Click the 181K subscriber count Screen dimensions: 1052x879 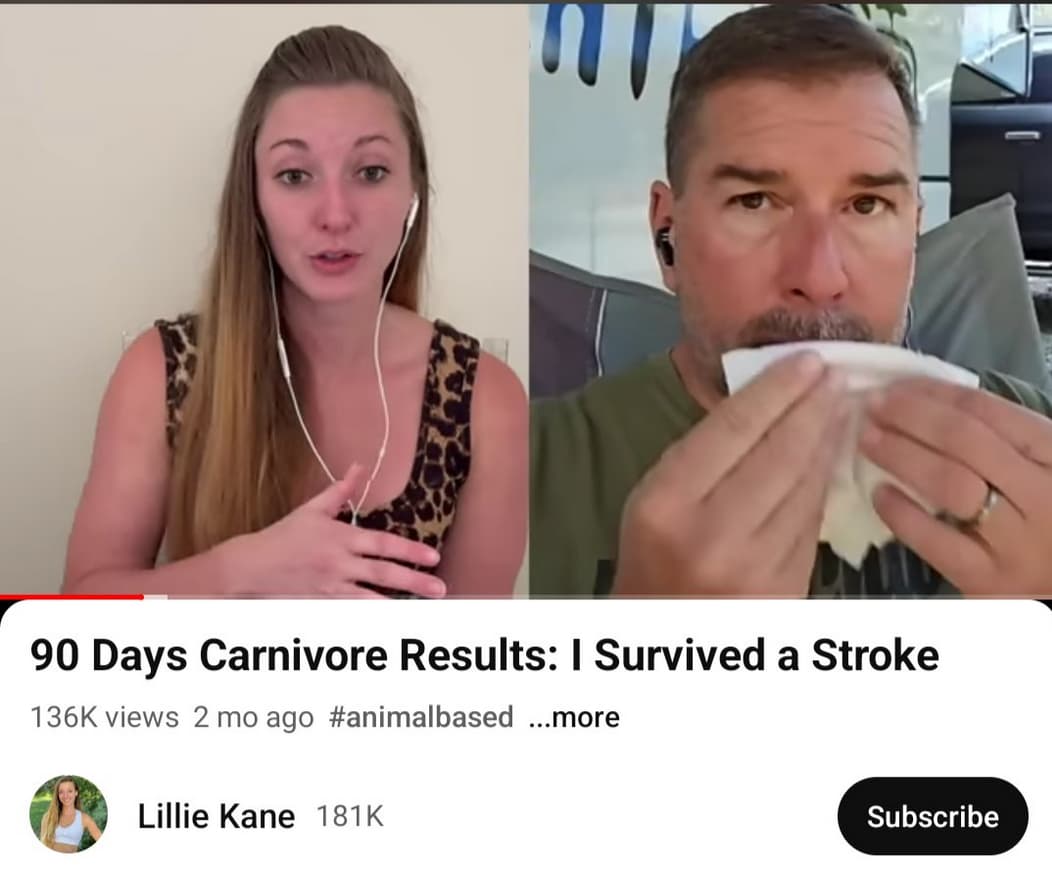(x=350, y=816)
